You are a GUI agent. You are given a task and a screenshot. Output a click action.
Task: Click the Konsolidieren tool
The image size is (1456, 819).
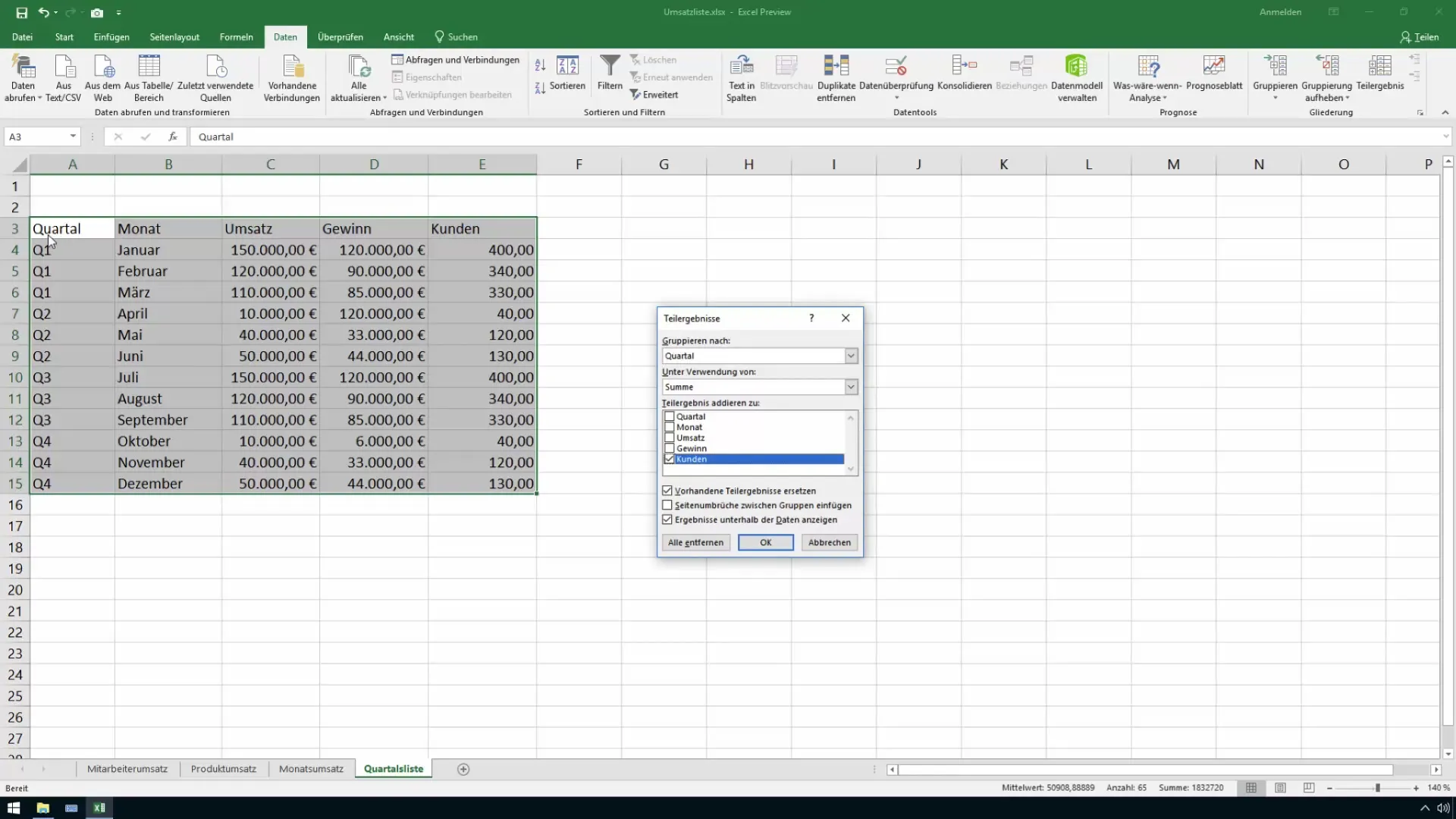[x=965, y=74]
